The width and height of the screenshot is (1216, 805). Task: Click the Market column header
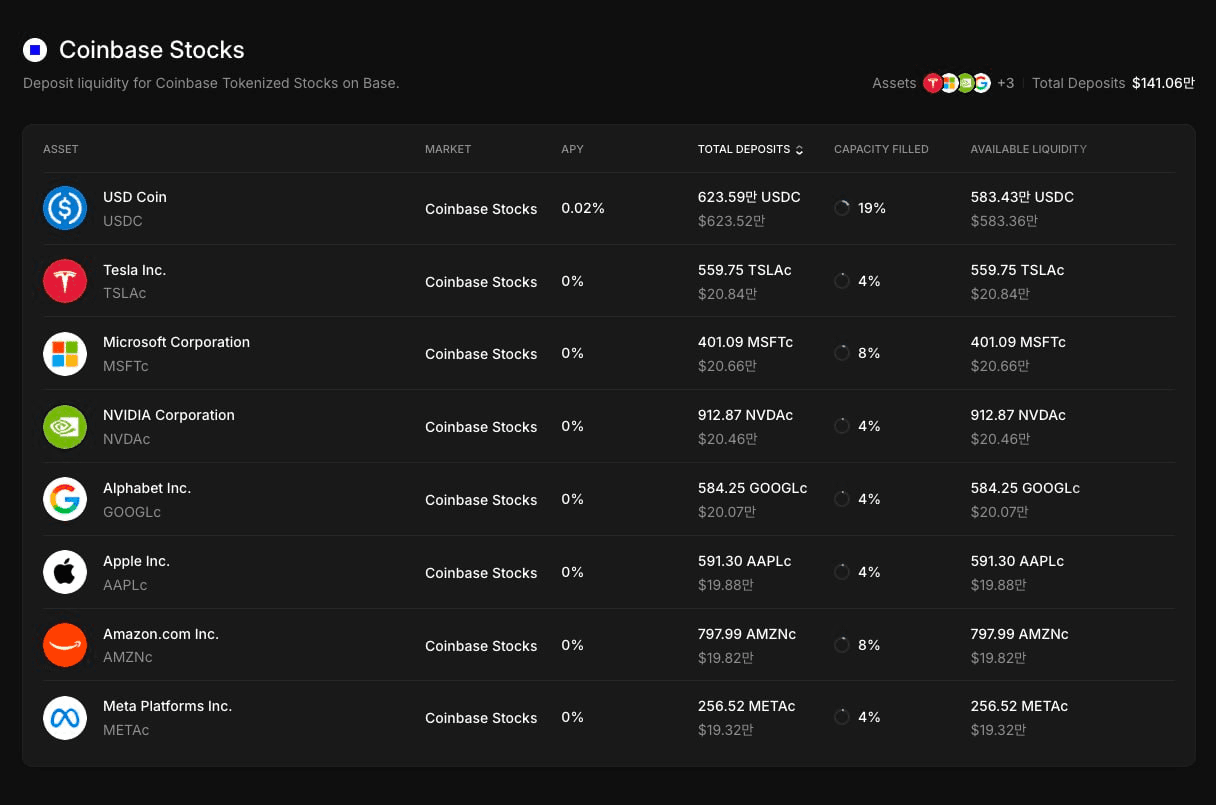(448, 149)
